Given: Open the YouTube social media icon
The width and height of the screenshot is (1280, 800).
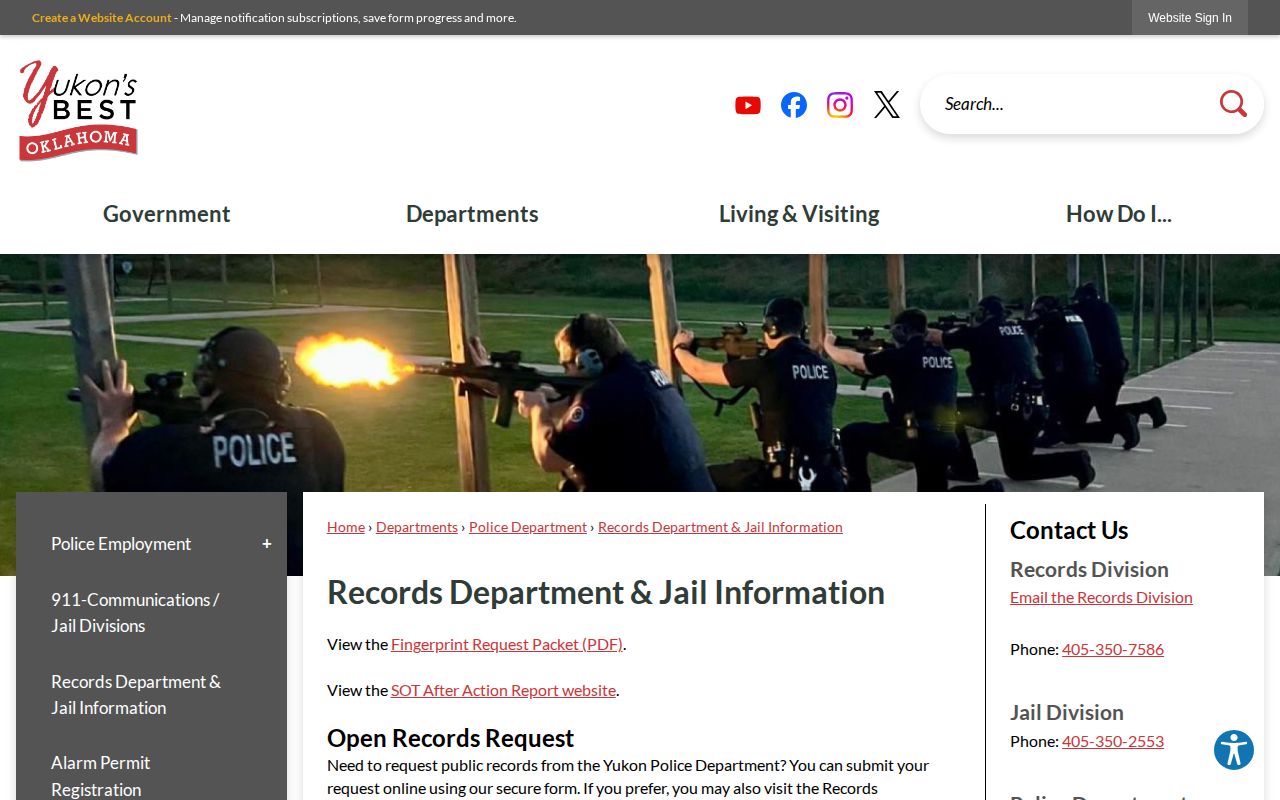Looking at the screenshot, I should [x=748, y=105].
